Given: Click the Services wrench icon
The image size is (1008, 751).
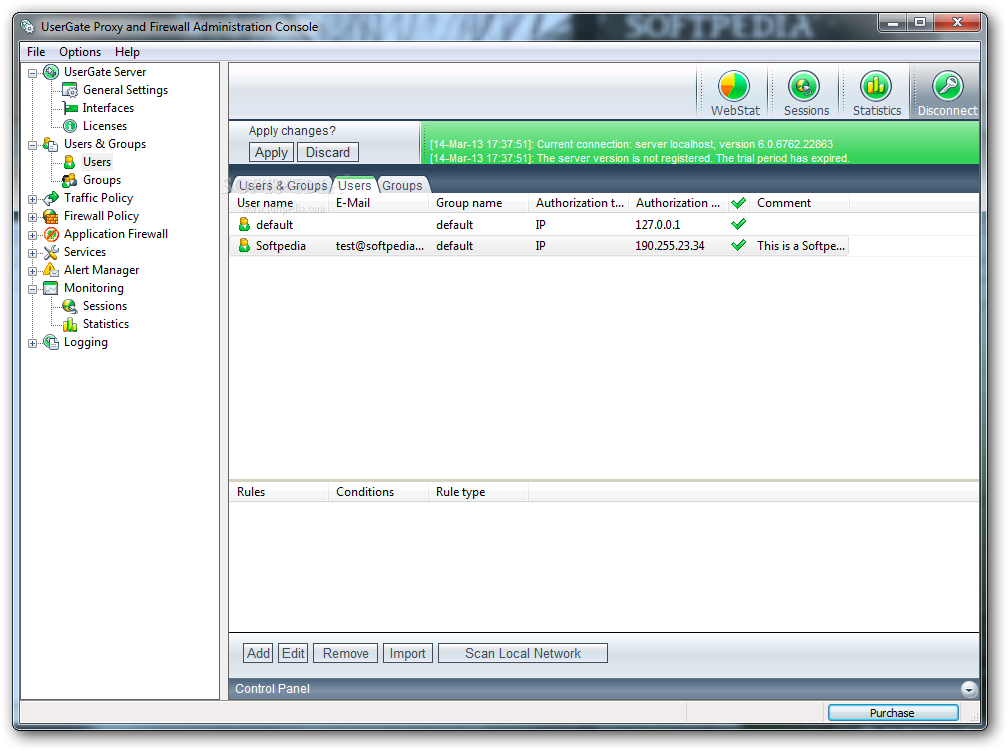Looking at the screenshot, I should click(51, 252).
